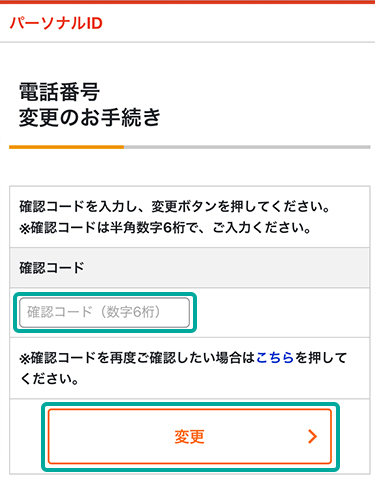Select the 変更のお手続き heading line

click(90, 117)
